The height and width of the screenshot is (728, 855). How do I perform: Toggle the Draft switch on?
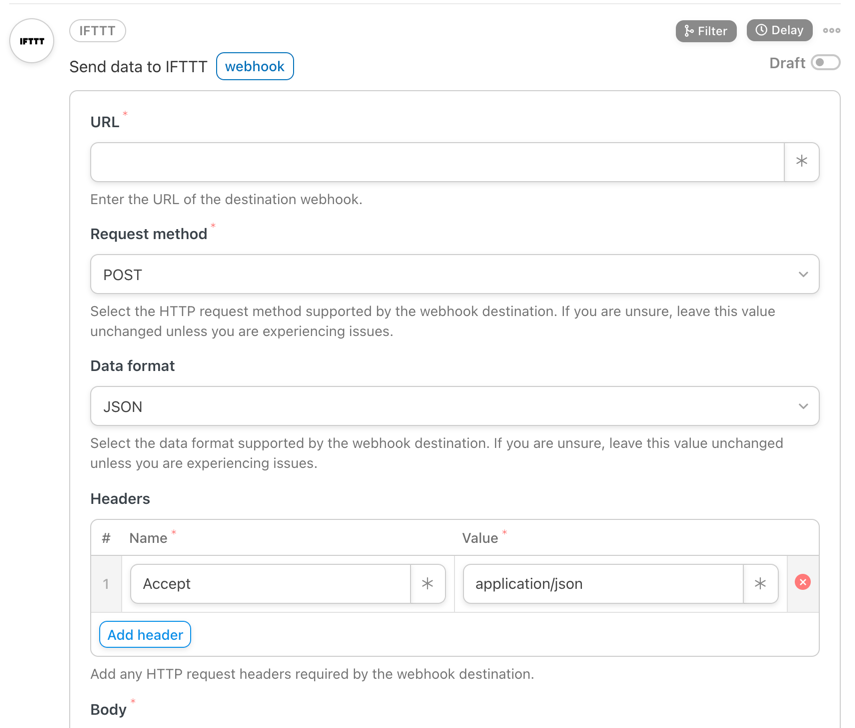826,63
